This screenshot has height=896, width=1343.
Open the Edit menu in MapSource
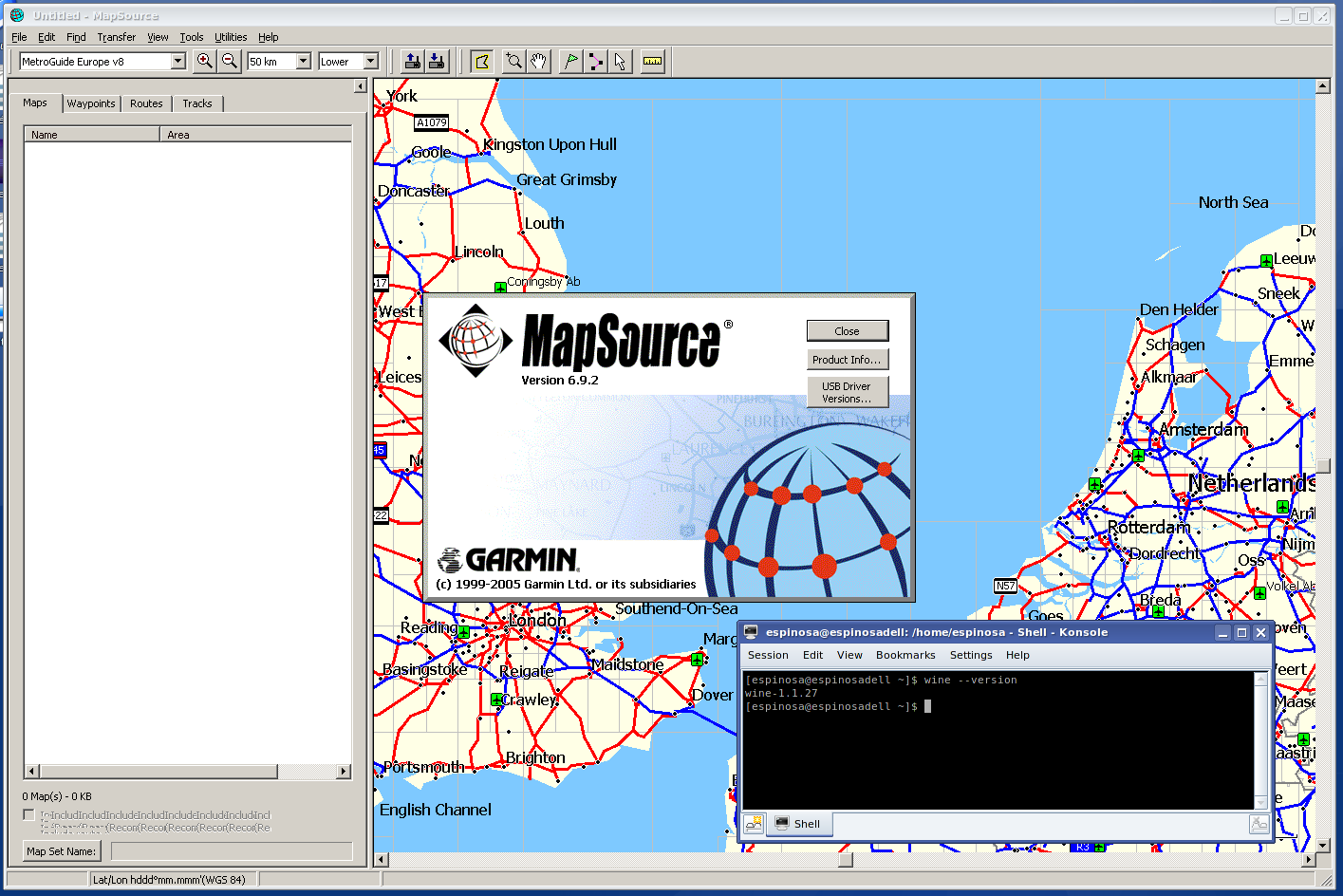[x=47, y=37]
